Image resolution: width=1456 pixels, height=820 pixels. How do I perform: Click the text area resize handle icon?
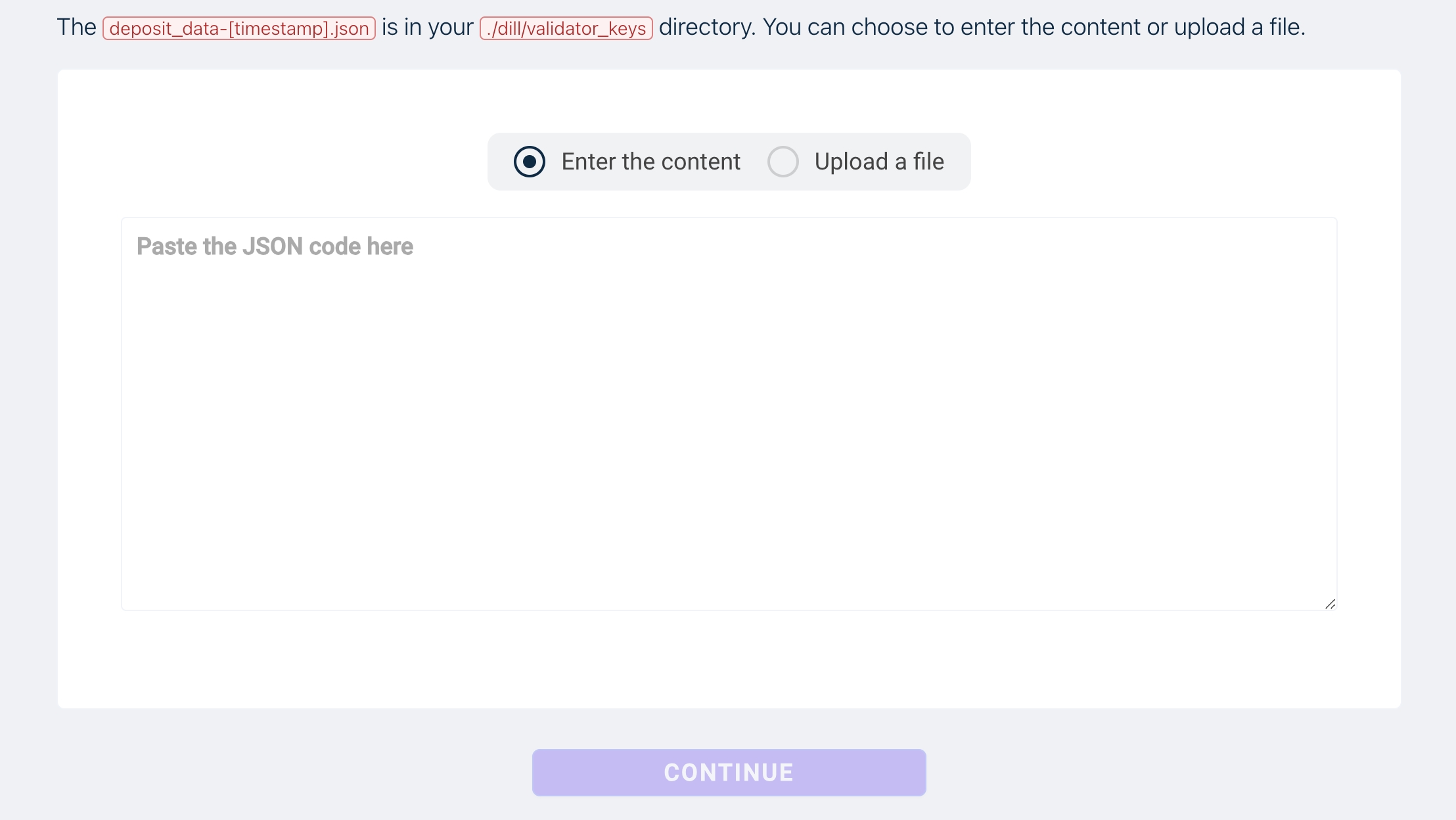pyautogui.click(x=1330, y=604)
